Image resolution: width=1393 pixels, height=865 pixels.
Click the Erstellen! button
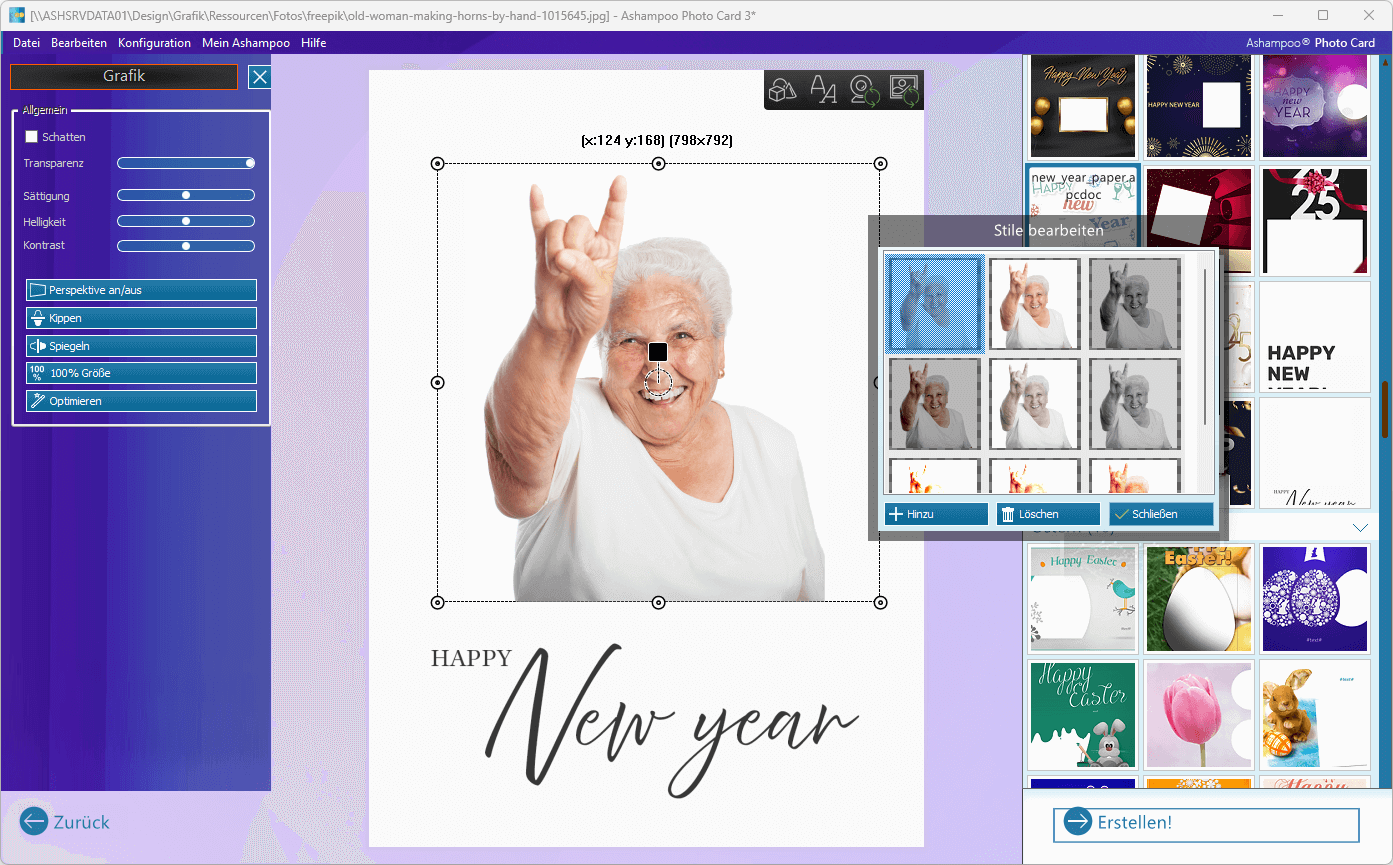pos(1206,823)
